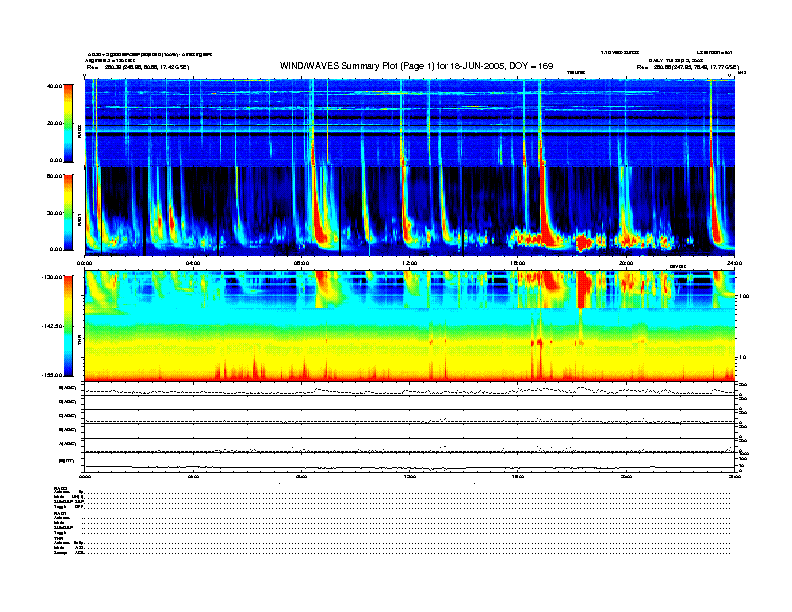Screen dimensions: 792x612
Task: Click the 16:00 tick label below RAD1
Action: point(518,263)
